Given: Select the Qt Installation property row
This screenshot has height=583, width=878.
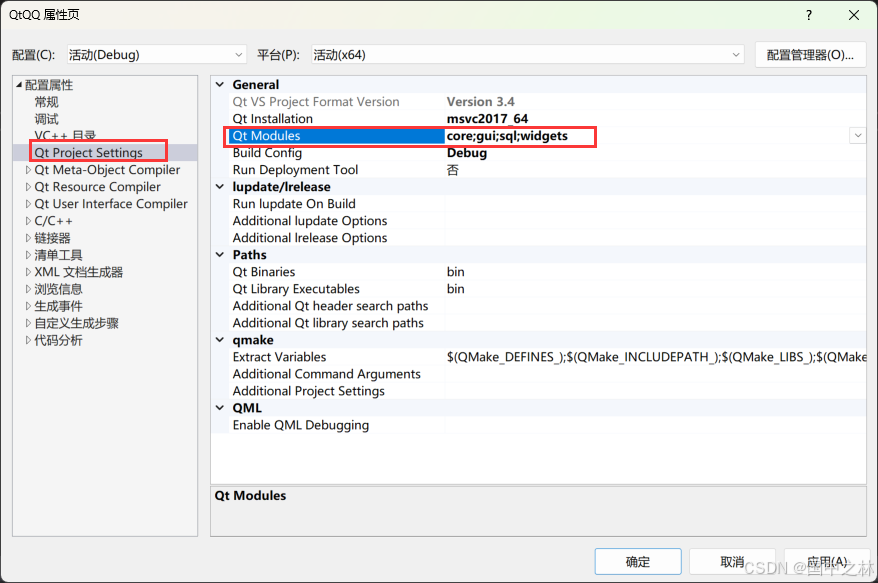Looking at the screenshot, I should tap(547, 119).
